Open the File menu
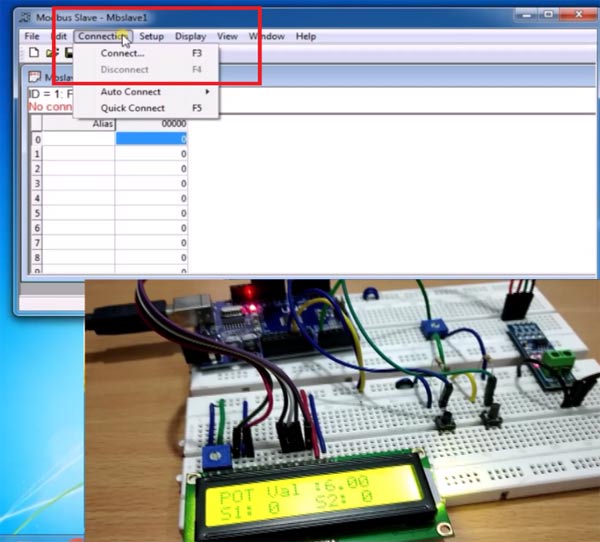 coord(32,36)
